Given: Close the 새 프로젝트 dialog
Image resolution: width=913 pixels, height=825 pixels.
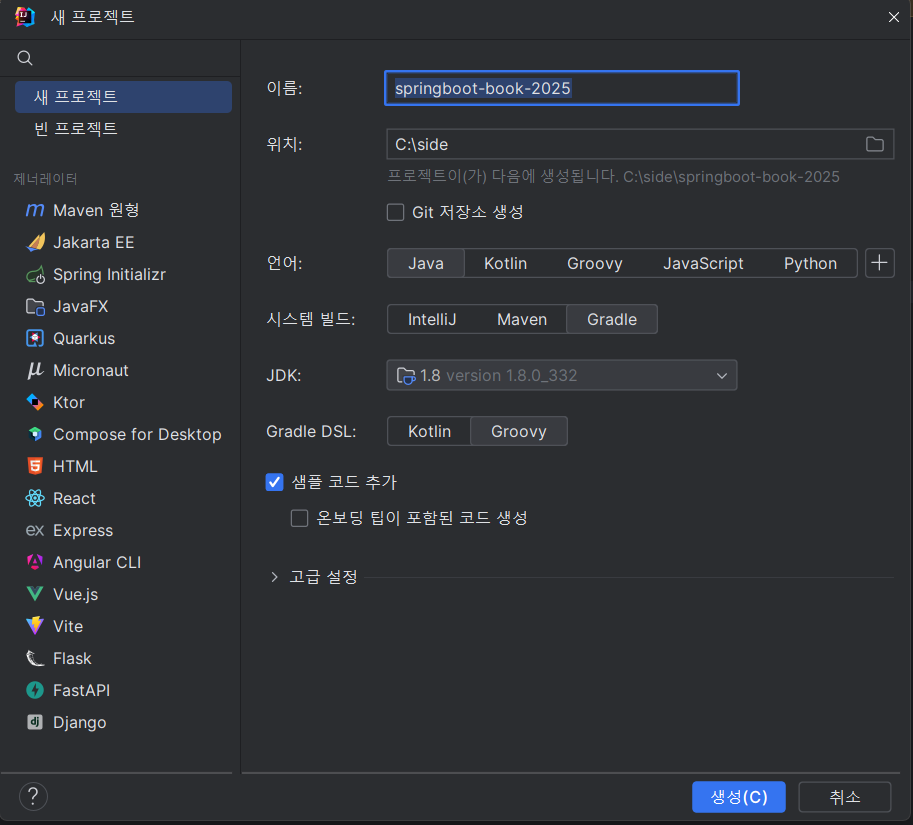Looking at the screenshot, I should [894, 17].
